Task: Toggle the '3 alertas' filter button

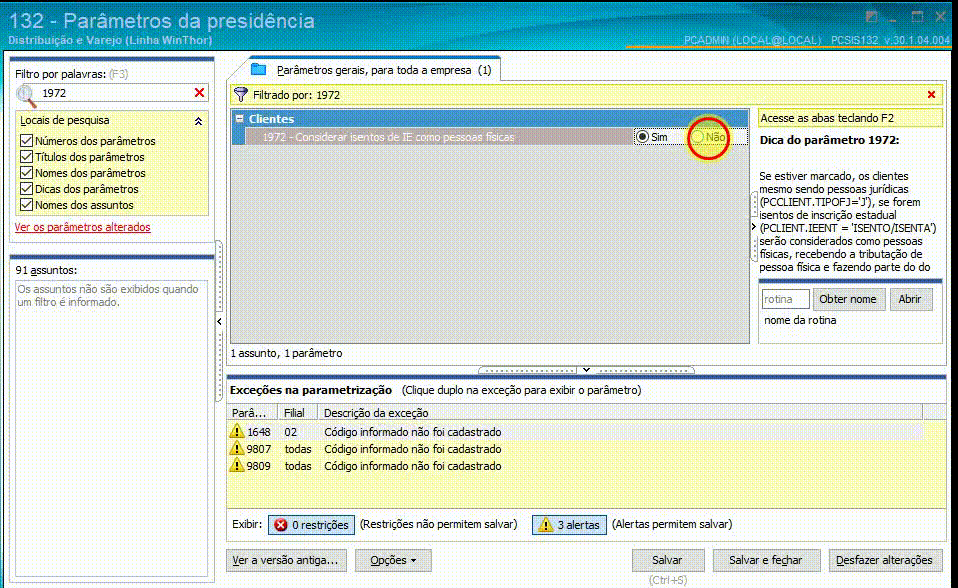Action: point(569,524)
